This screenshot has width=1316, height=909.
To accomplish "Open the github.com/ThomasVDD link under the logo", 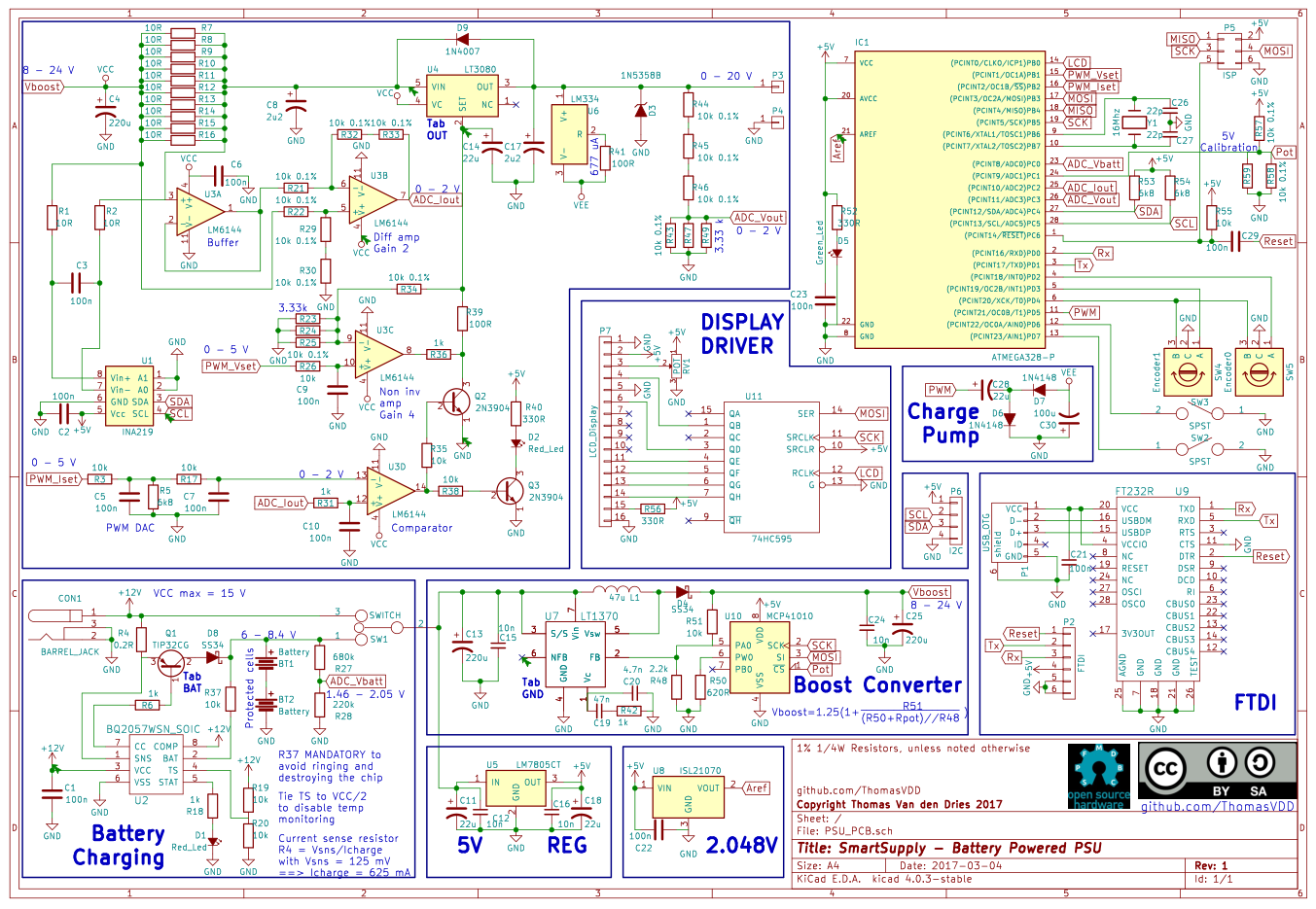I will tap(1216, 805).
